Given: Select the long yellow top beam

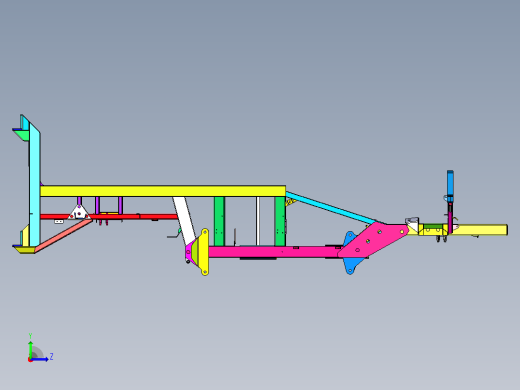Looking at the screenshot, I should coord(163,191).
